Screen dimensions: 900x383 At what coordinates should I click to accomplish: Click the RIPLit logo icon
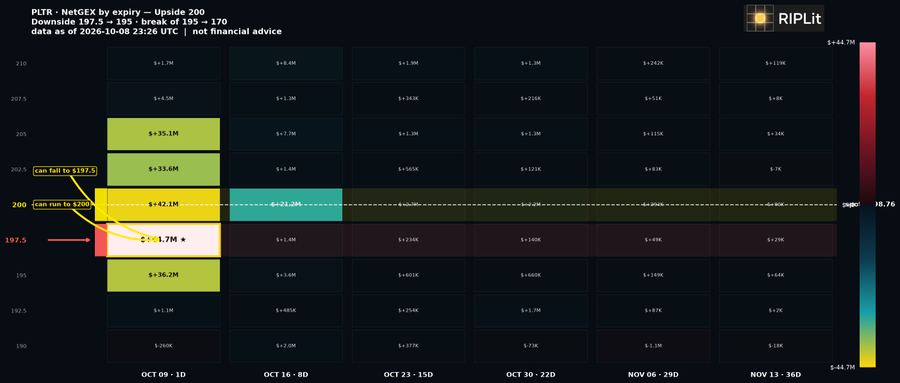click(x=760, y=18)
